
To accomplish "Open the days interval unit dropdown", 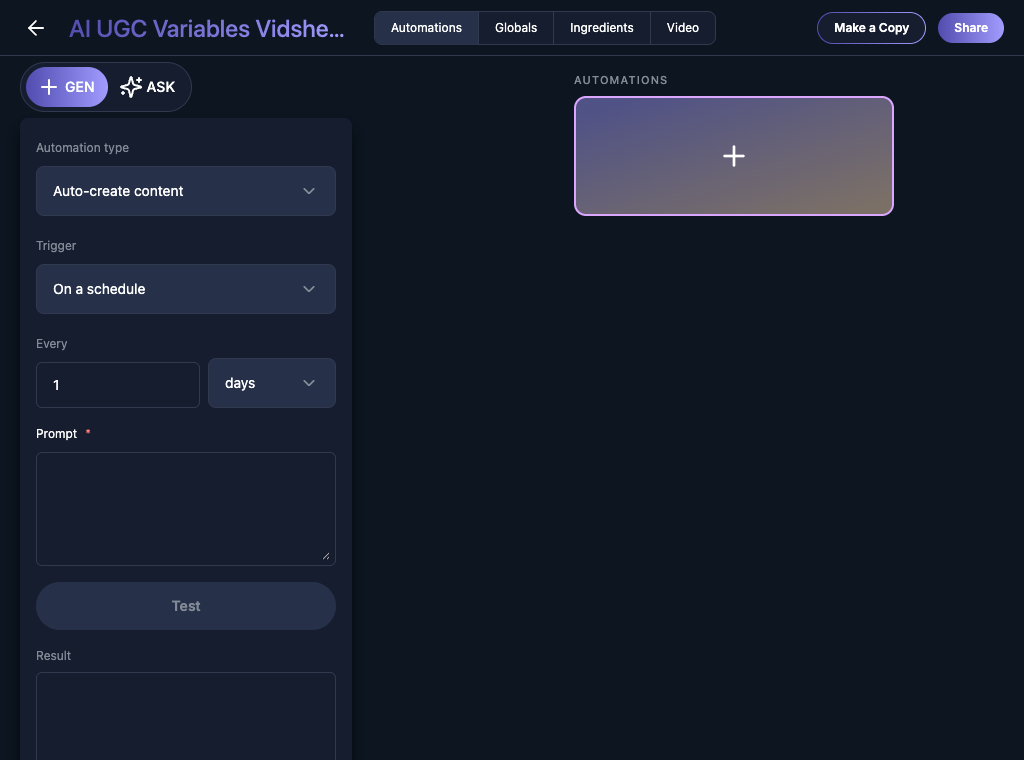I will click(x=272, y=383).
